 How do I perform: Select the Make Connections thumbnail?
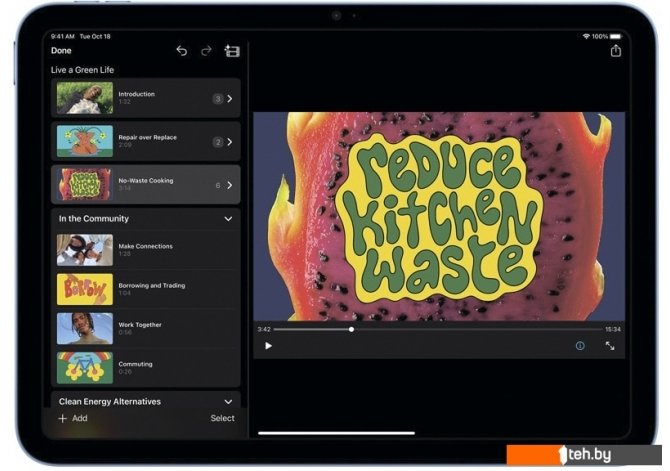(x=85, y=250)
